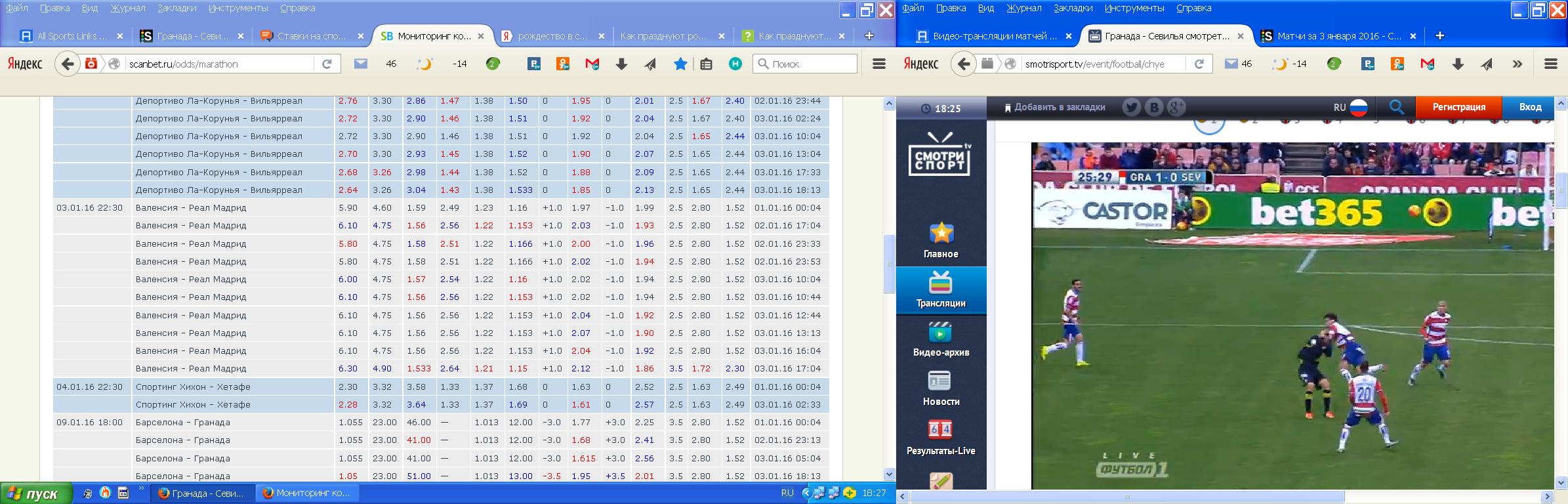Click the orange Регистрация button
The height and width of the screenshot is (504, 1568).
(x=1458, y=107)
